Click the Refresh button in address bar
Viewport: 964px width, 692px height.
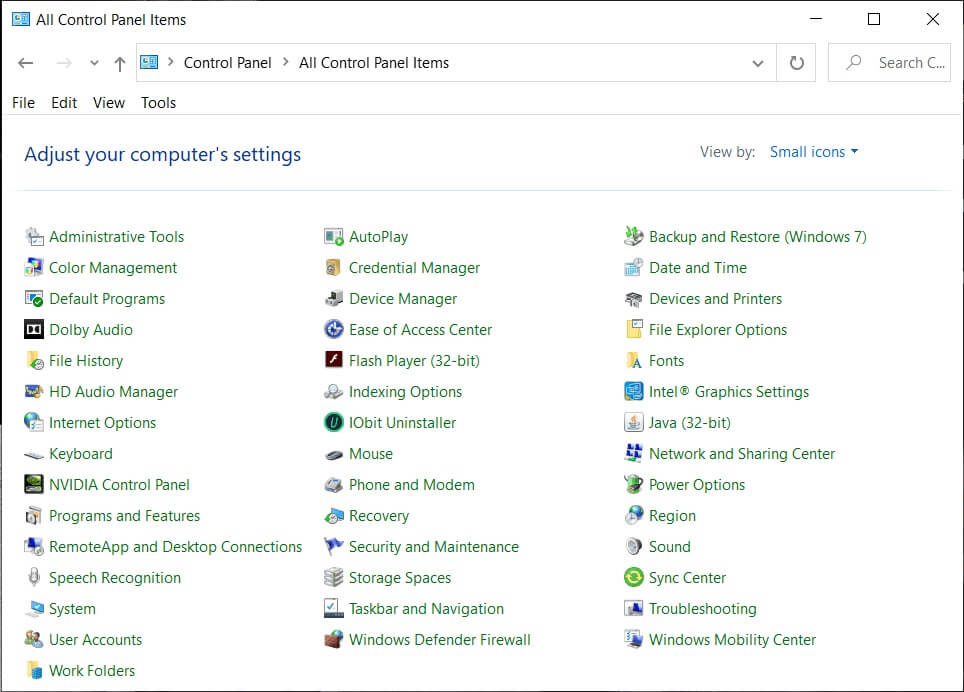[796, 63]
